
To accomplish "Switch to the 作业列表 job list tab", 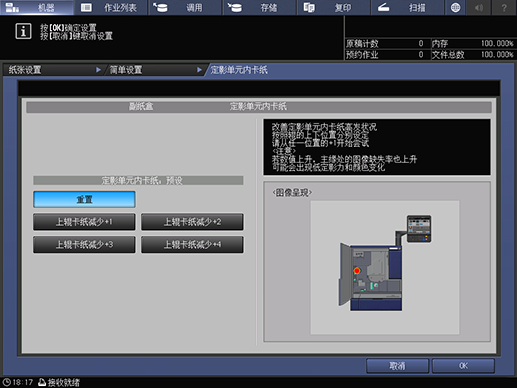I will [x=111, y=7].
